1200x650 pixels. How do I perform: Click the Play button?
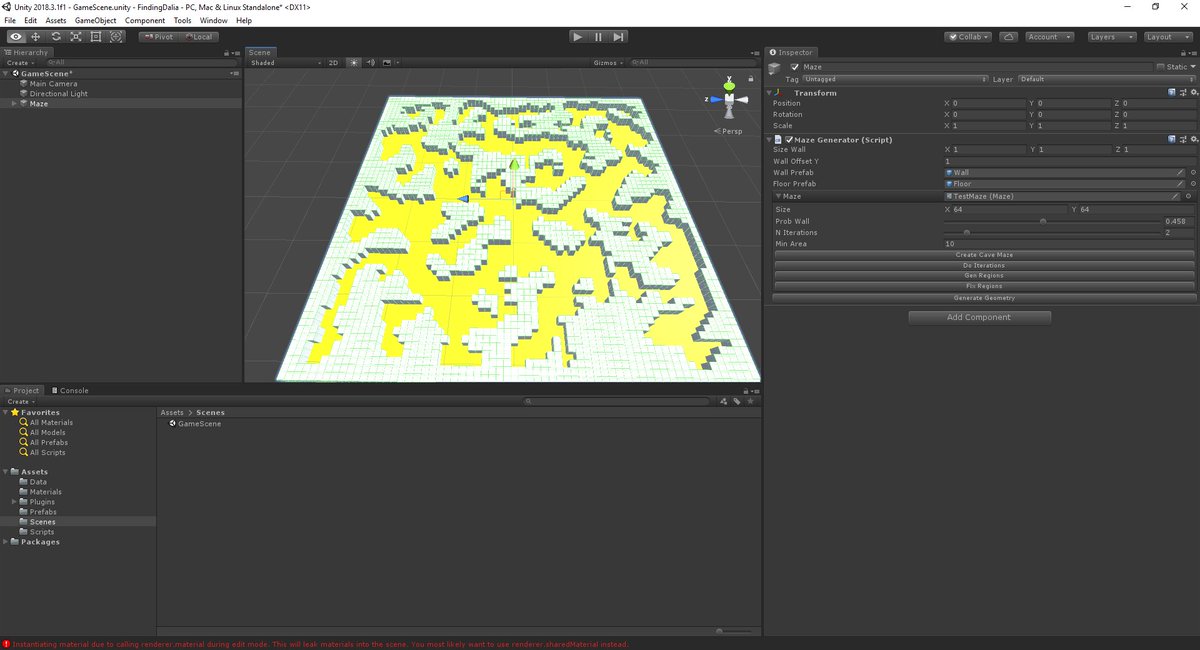(x=578, y=36)
